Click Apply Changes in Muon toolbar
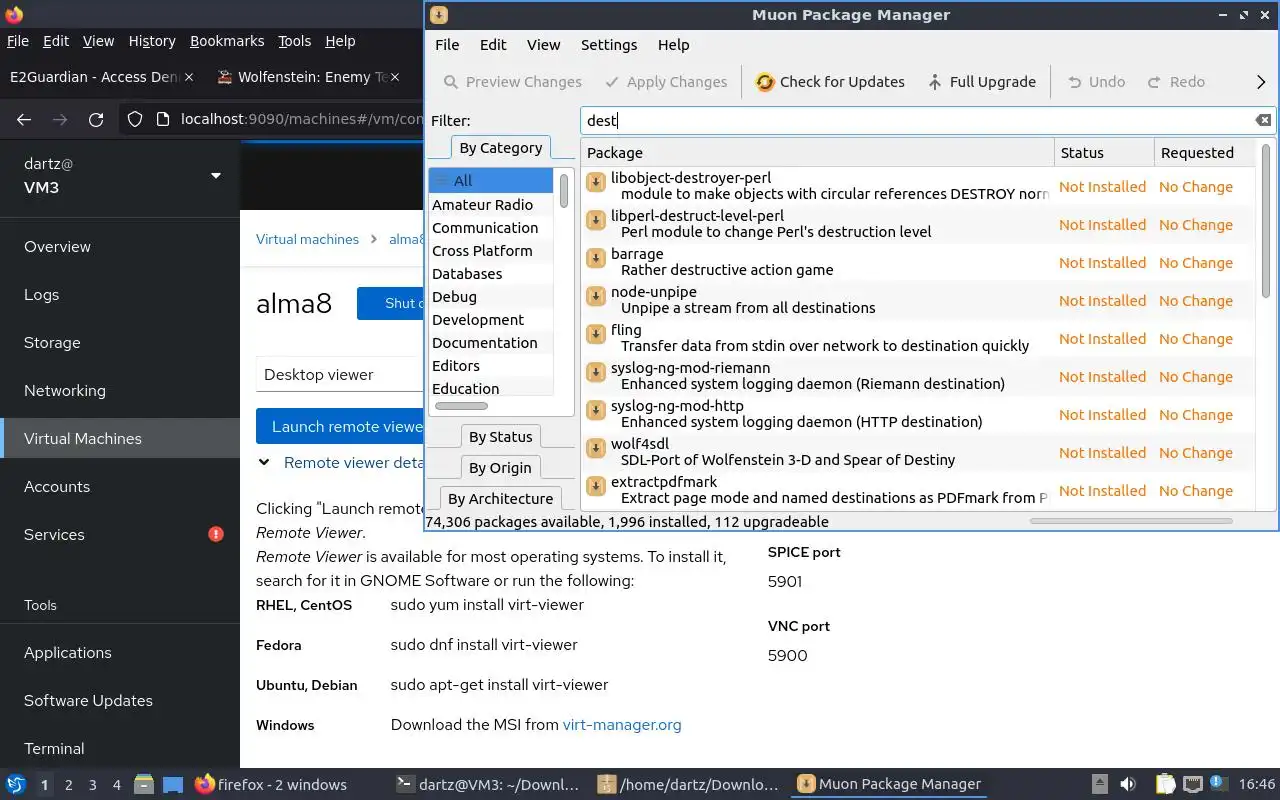 pos(666,82)
